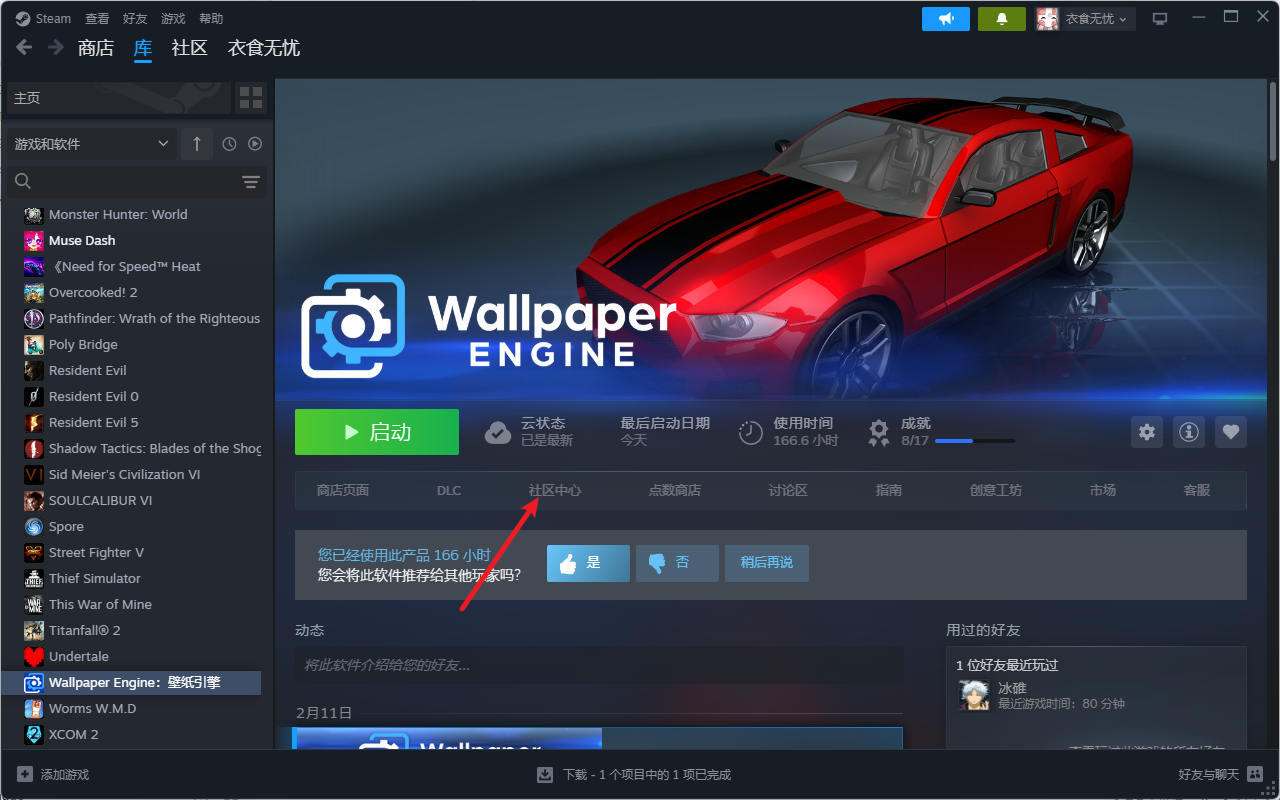Open Wallpaper Engine settings gear
The image size is (1280, 800).
[x=1147, y=432]
